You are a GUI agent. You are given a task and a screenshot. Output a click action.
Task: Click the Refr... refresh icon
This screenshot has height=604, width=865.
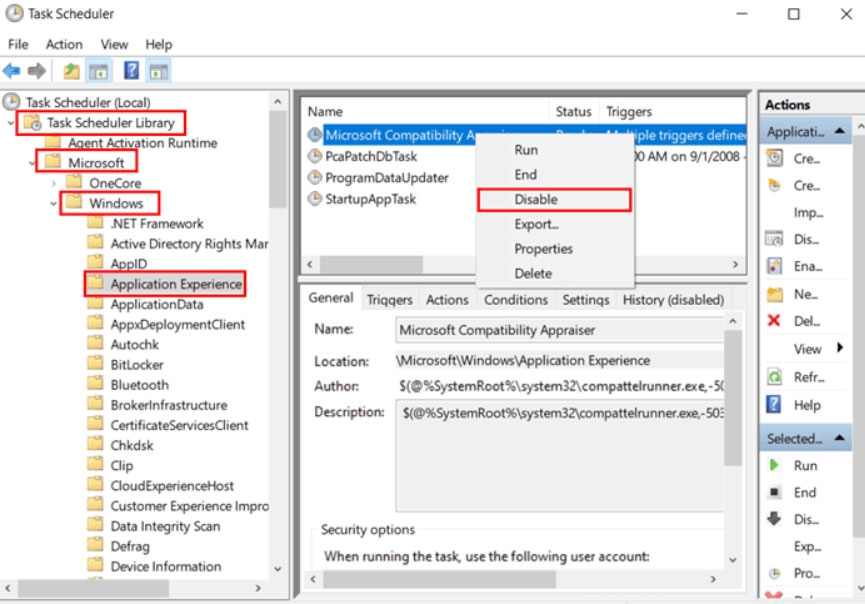pos(775,377)
